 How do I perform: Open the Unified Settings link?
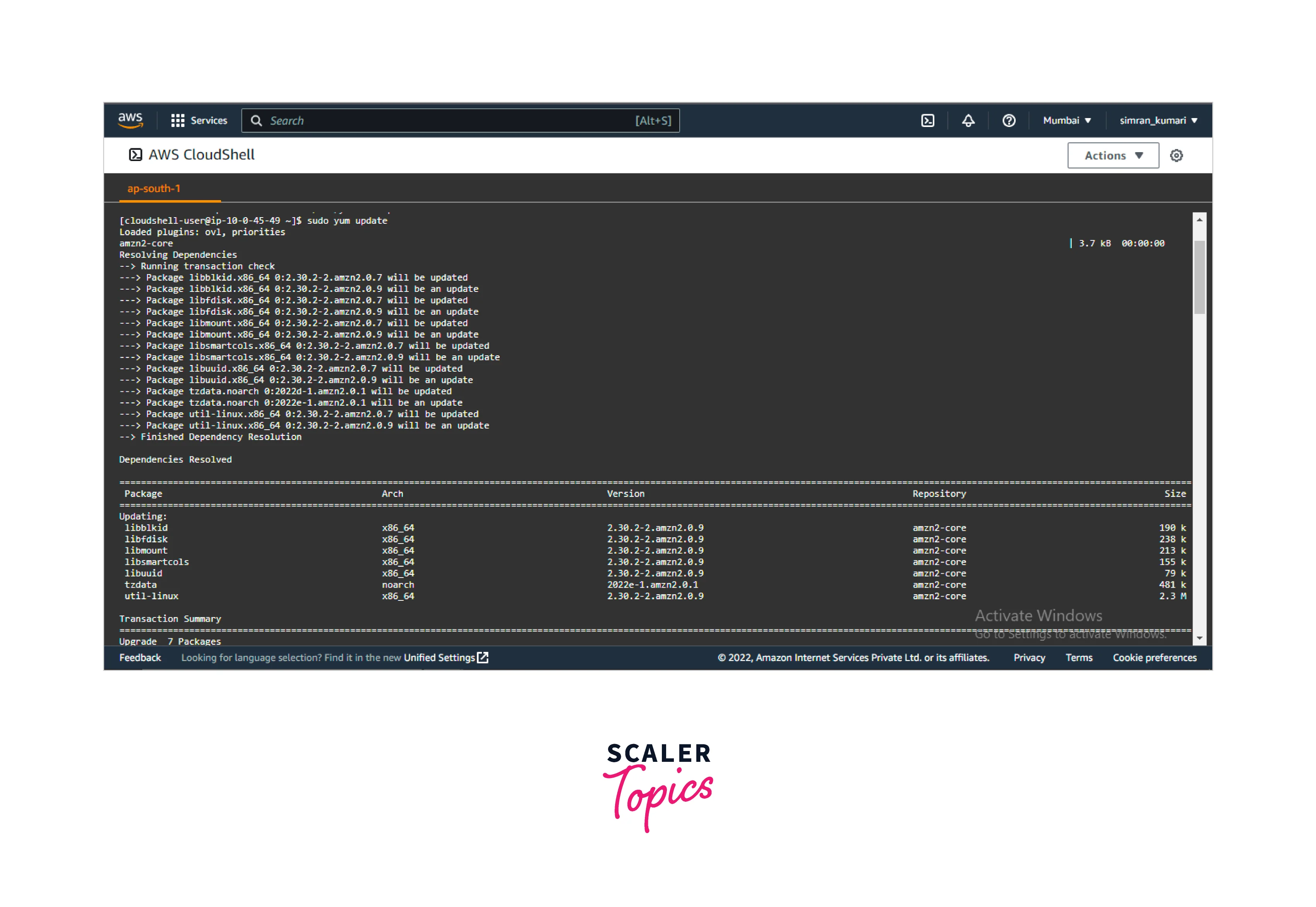pos(439,658)
